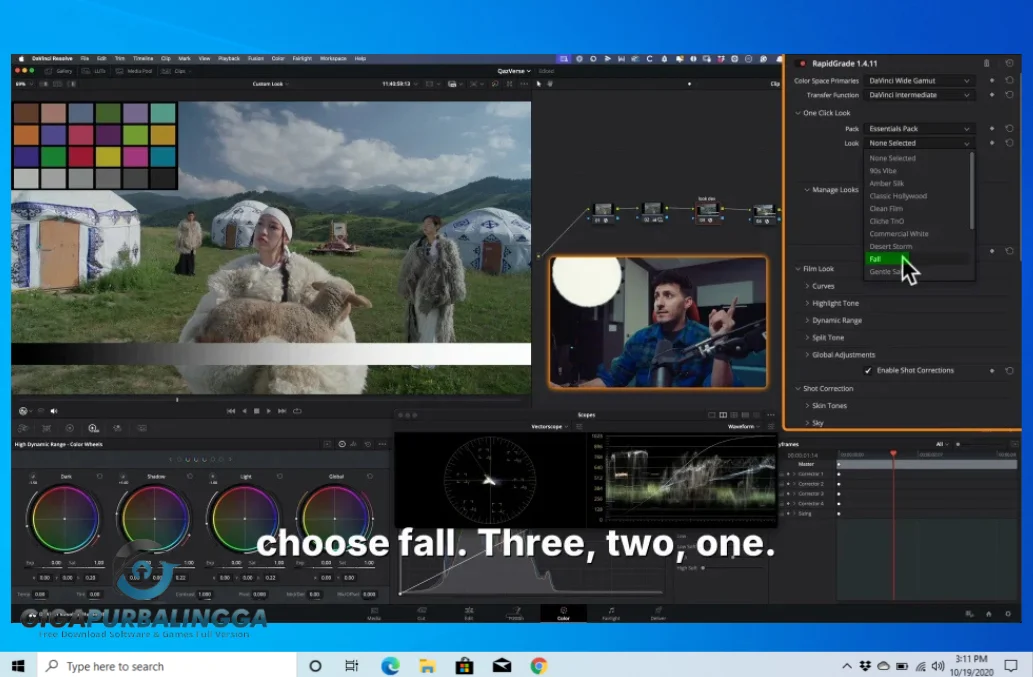This screenshot has width=1033, height=677.
Task: Switch to the Edit page tab
Action: 469,613
